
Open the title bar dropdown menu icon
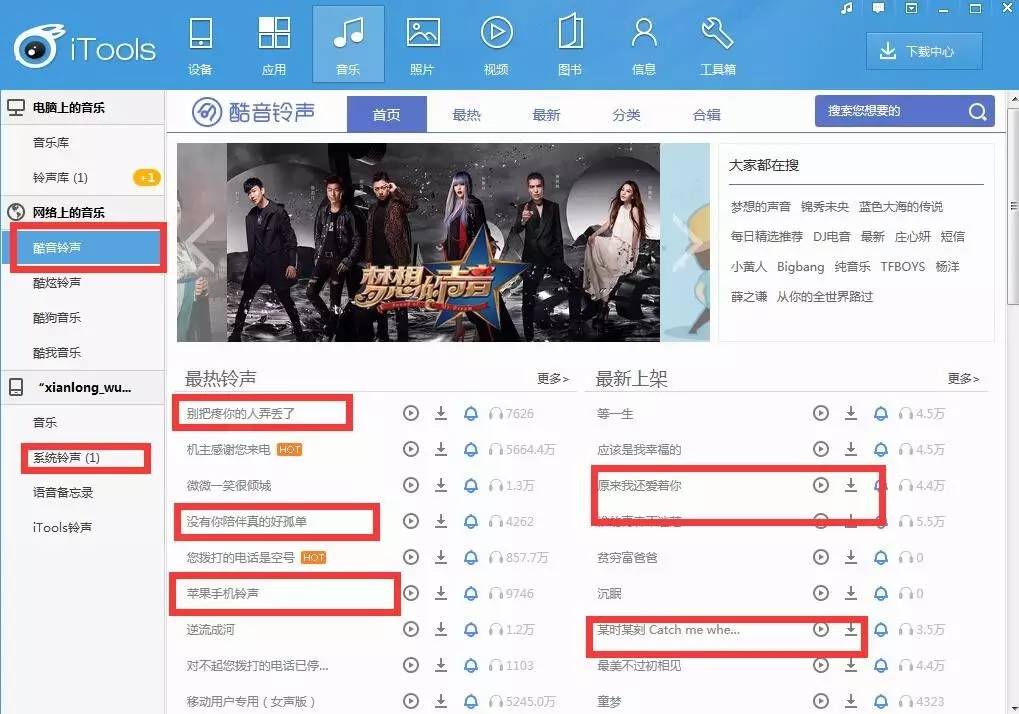(x=912, y=8)
